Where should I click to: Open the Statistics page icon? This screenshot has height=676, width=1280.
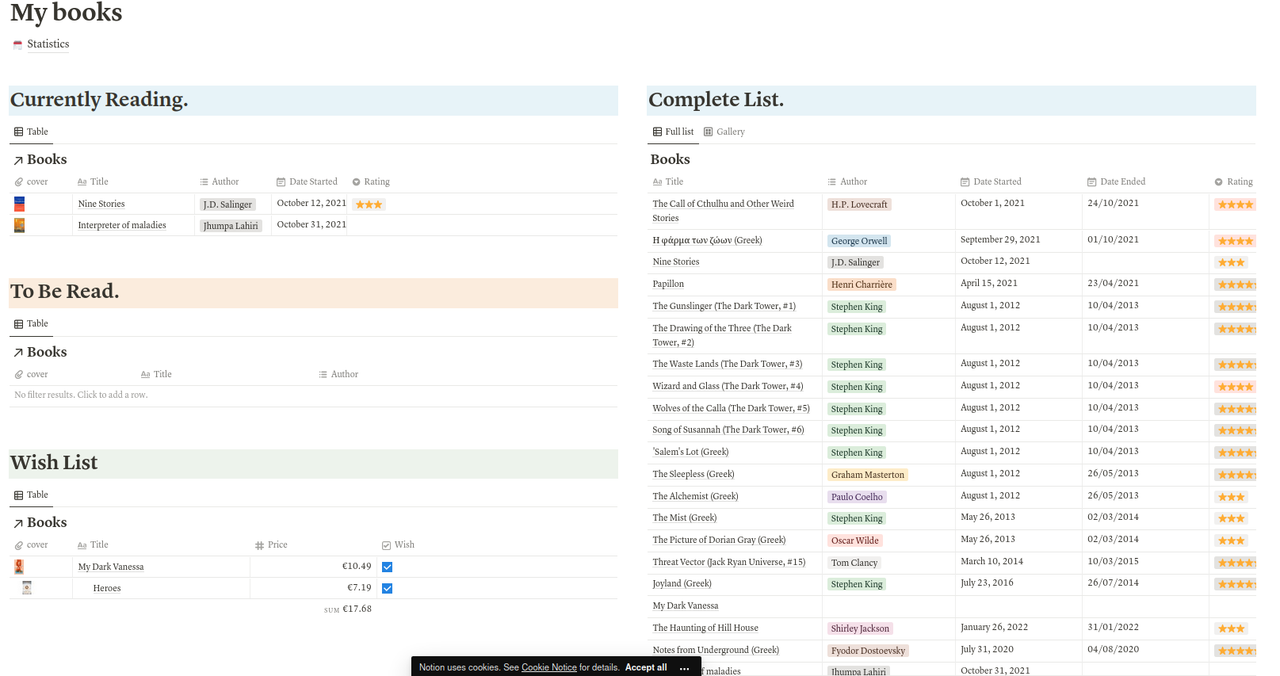click(x=17, y=45)
